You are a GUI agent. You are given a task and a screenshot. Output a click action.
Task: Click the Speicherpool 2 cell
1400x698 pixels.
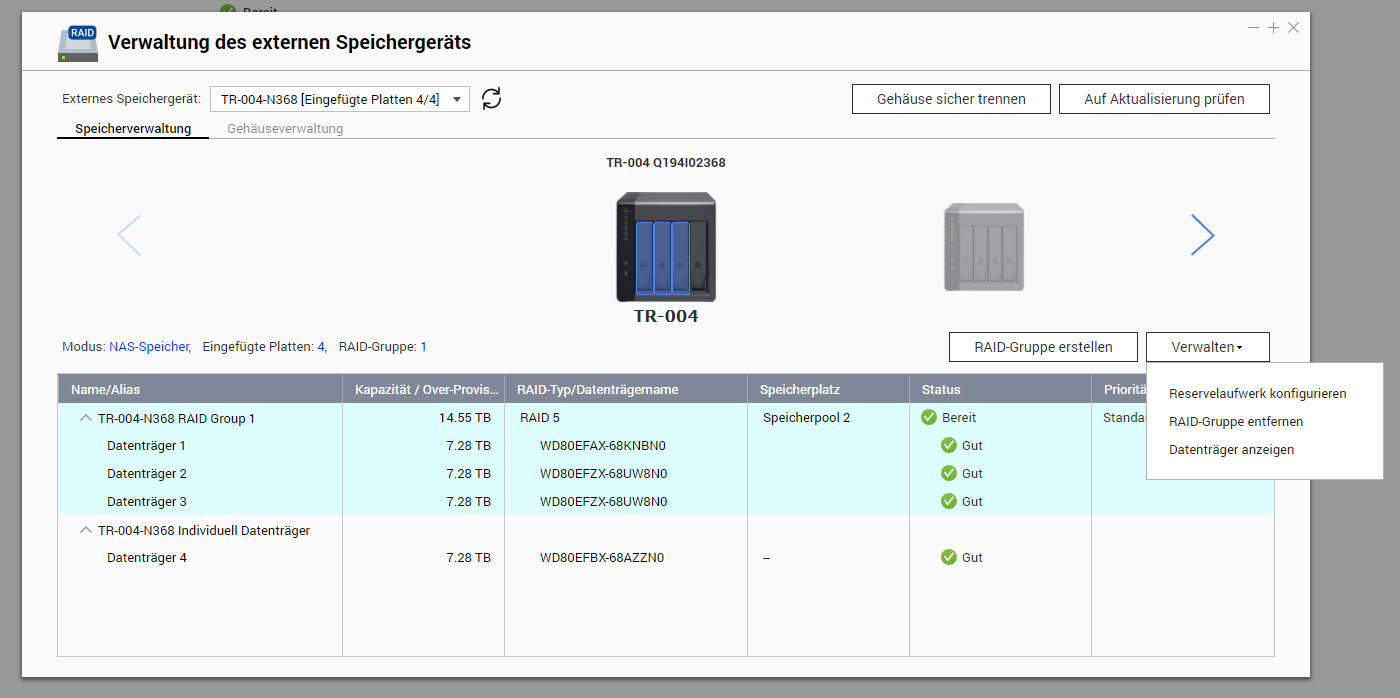click(806, 417)
